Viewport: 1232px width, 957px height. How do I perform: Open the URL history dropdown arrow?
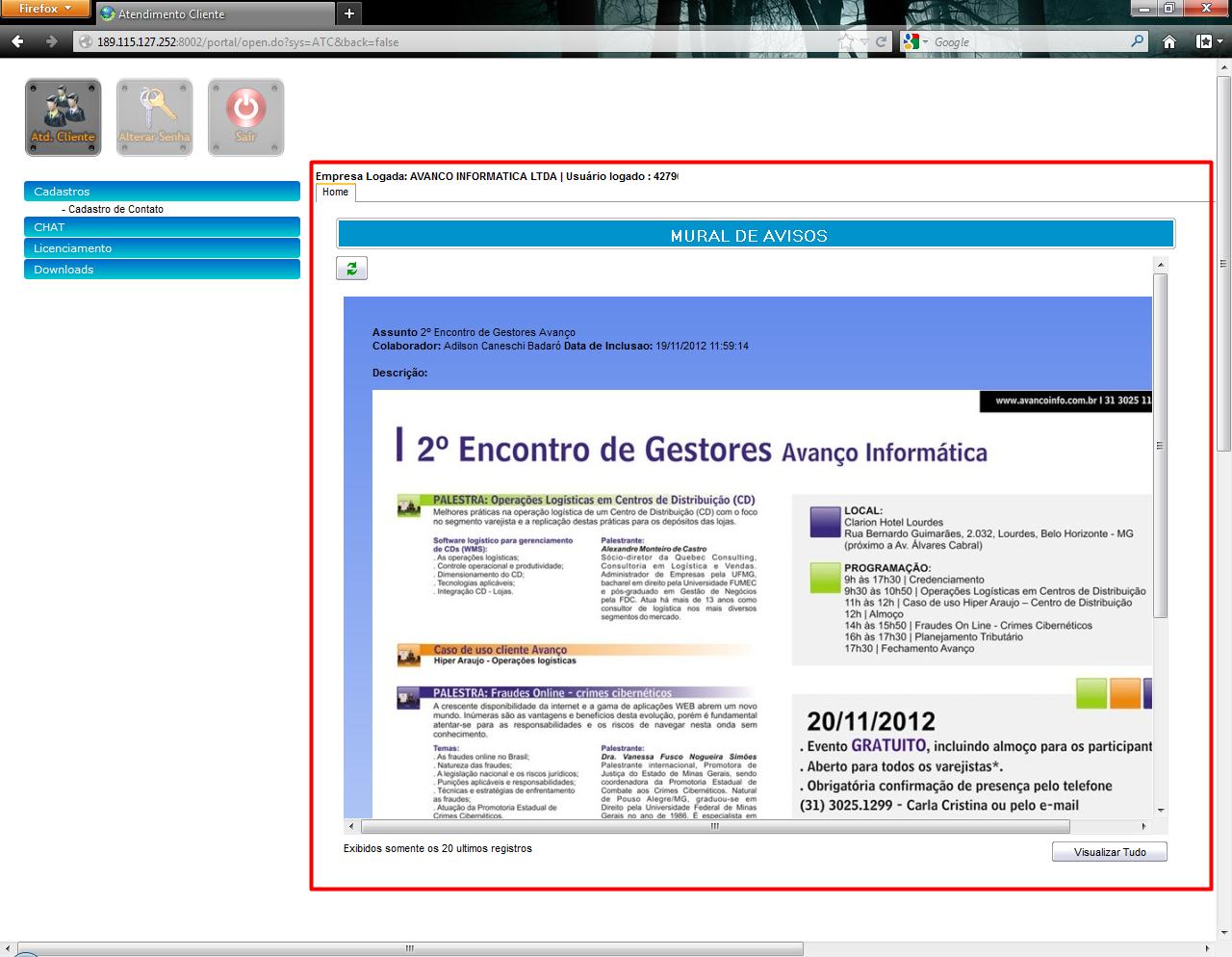864,42
